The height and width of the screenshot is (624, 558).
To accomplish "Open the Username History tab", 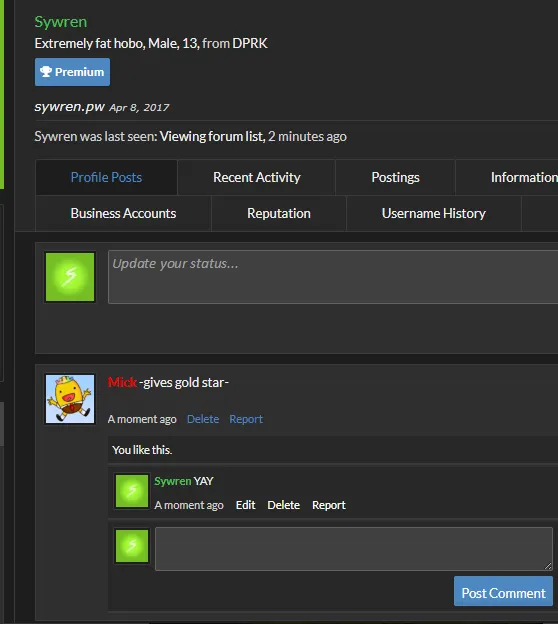I will coord(433,213).
